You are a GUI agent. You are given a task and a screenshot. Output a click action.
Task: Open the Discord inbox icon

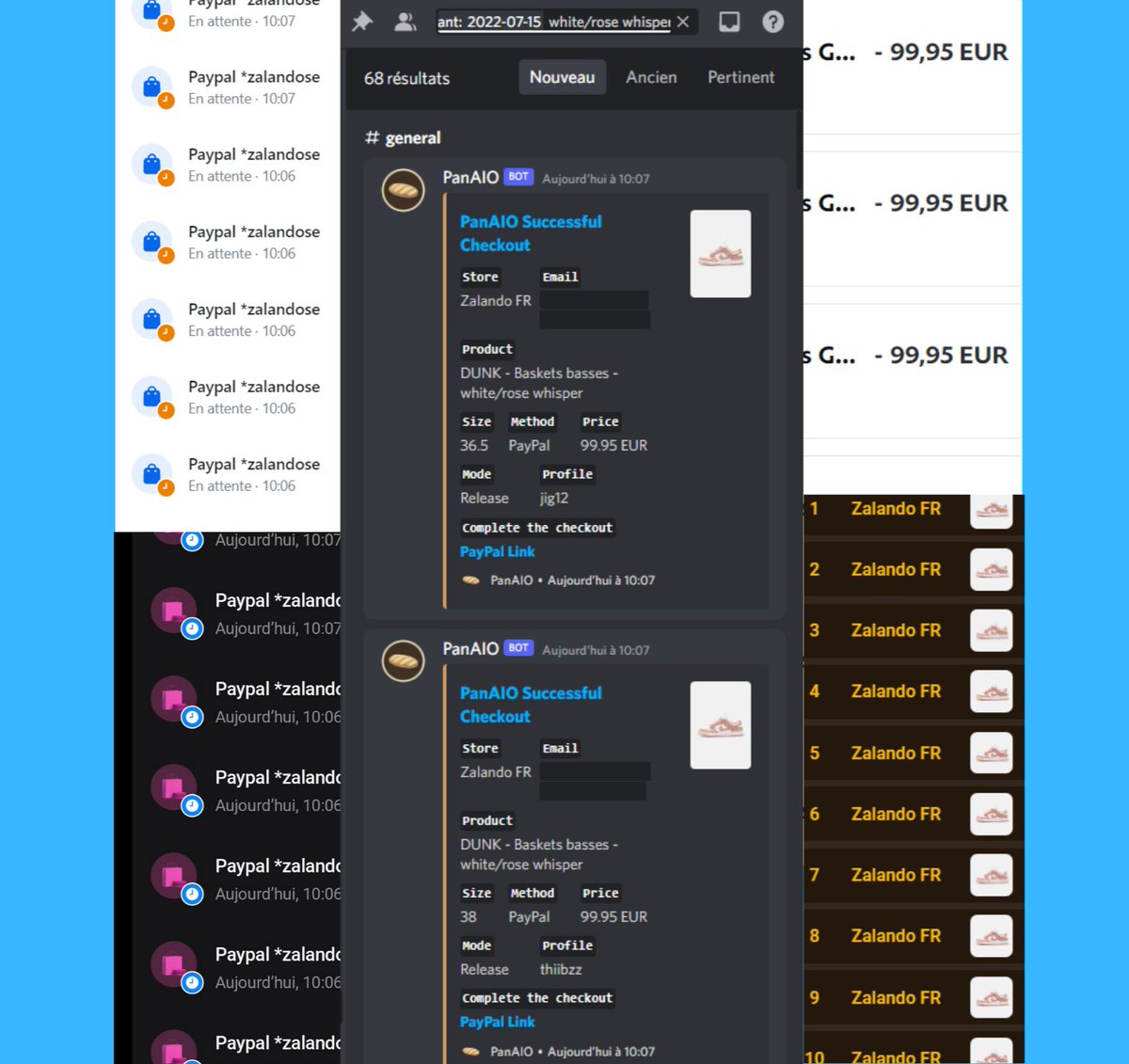click(x=729, y=22)
